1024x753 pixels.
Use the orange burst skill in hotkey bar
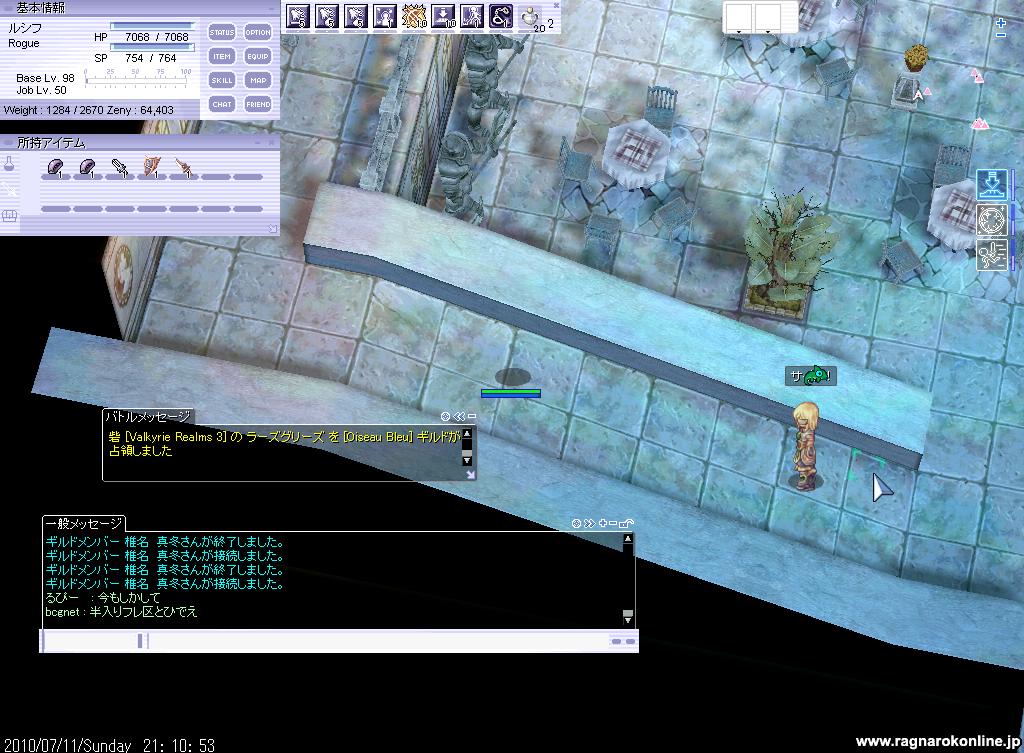(x=414, y=16)
